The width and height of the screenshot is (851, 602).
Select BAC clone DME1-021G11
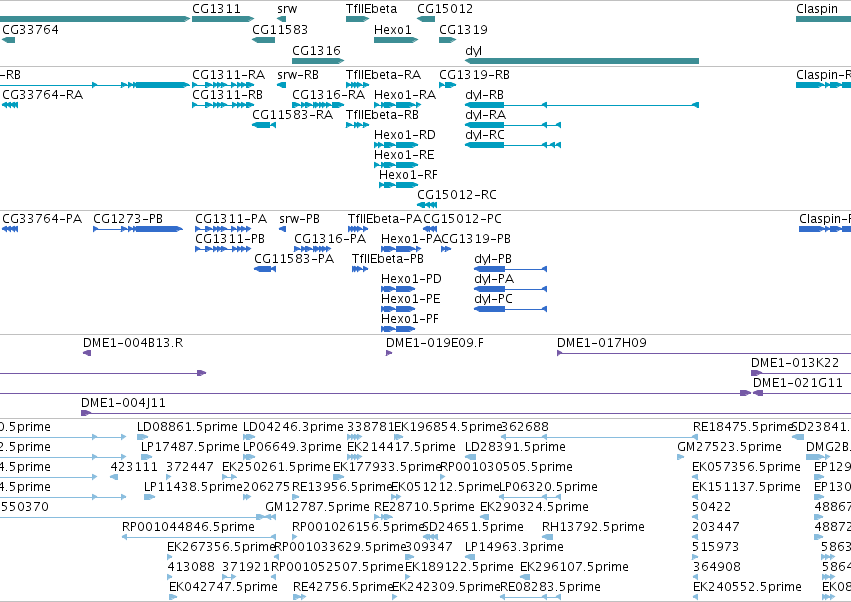(798, 383)
